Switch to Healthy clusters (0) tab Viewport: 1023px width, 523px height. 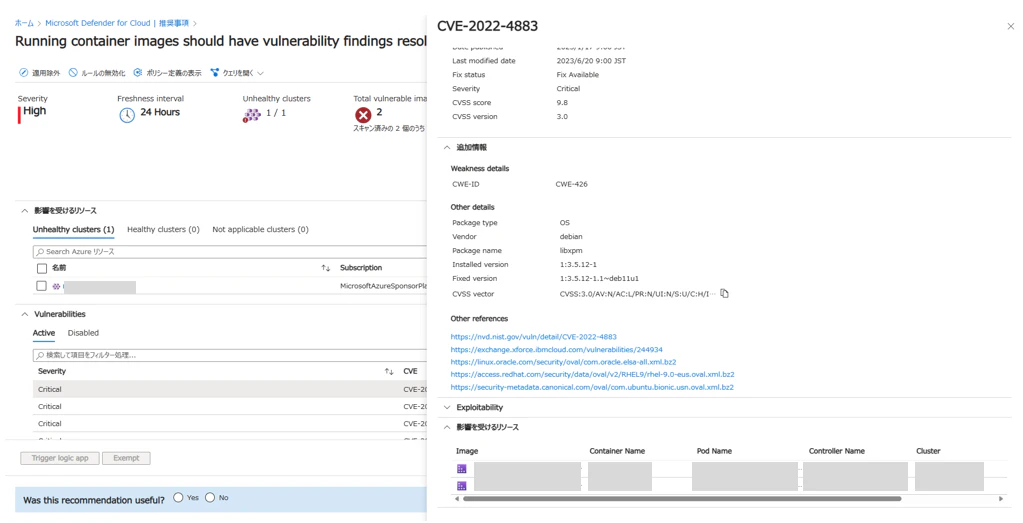163,230
